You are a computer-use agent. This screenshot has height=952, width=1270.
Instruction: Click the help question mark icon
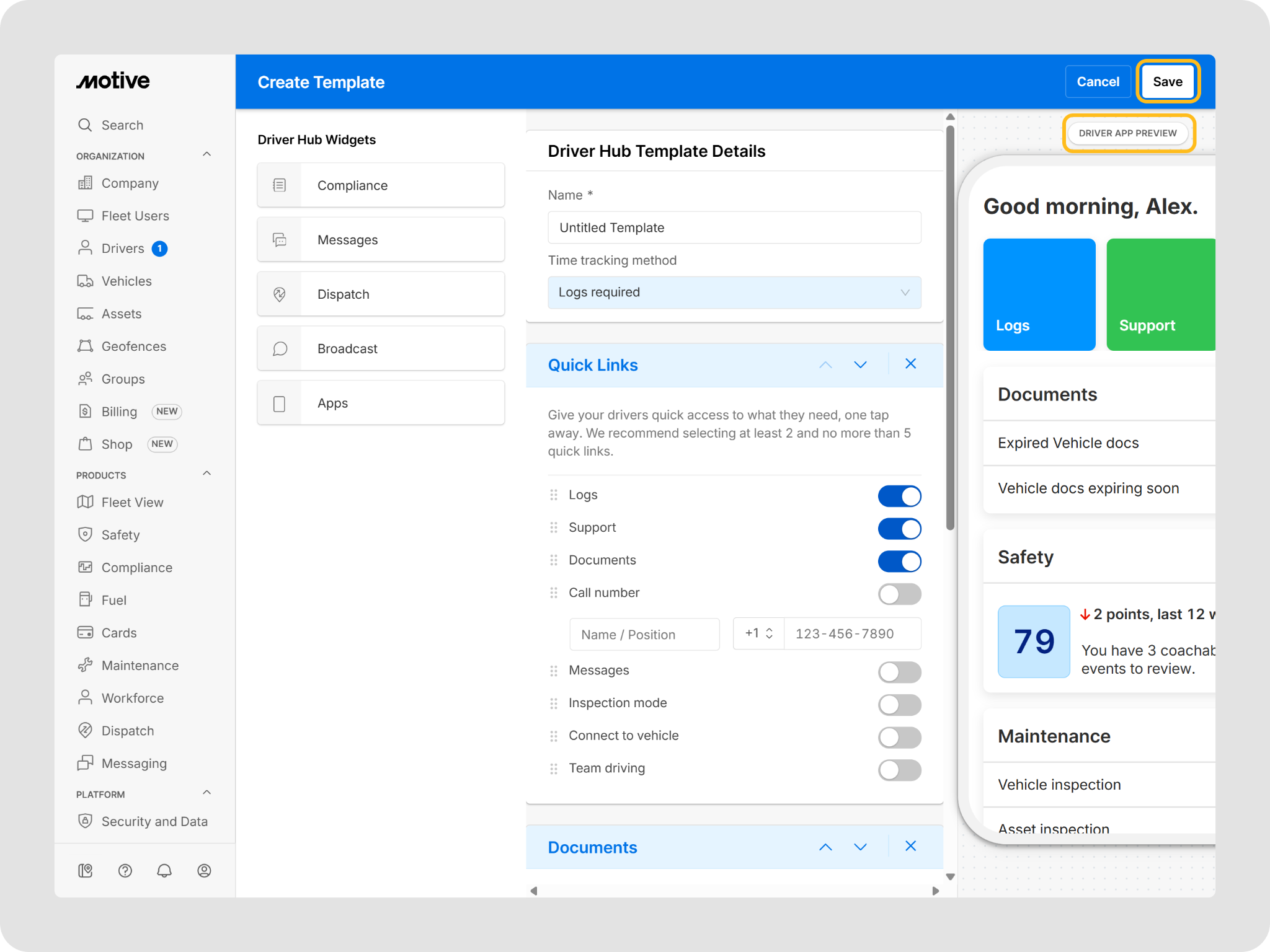[x=125, y=871]
